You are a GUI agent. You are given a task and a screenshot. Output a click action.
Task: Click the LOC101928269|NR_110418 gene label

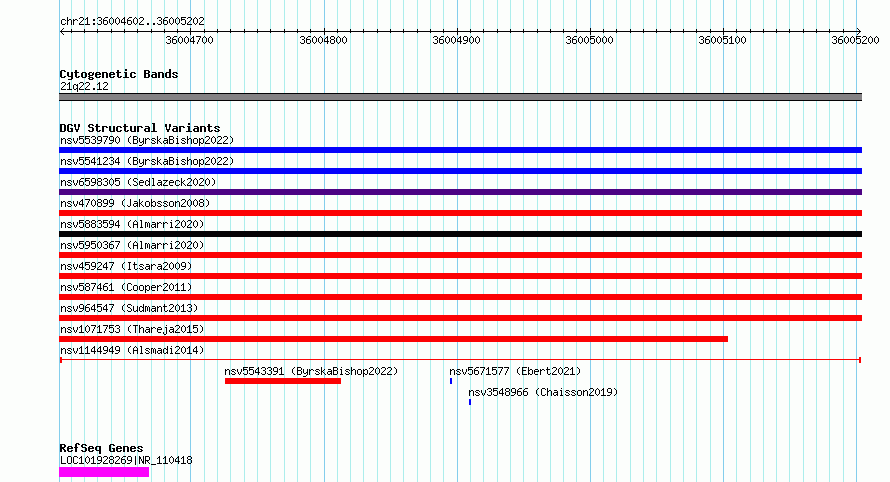pyautogui.click(x=126, y=460)
